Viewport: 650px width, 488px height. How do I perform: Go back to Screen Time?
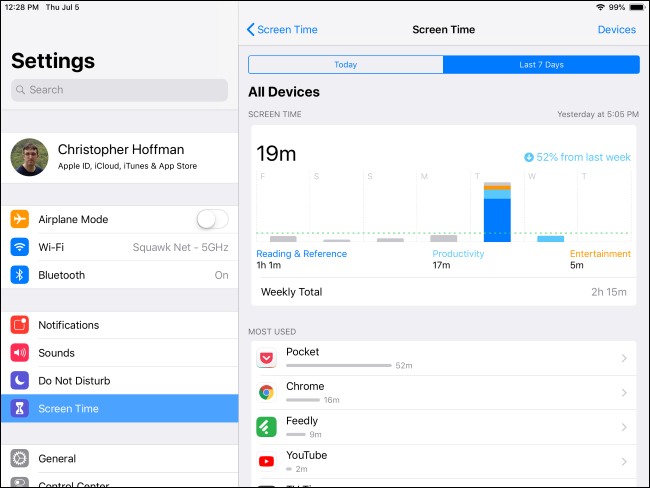point(282,30)
